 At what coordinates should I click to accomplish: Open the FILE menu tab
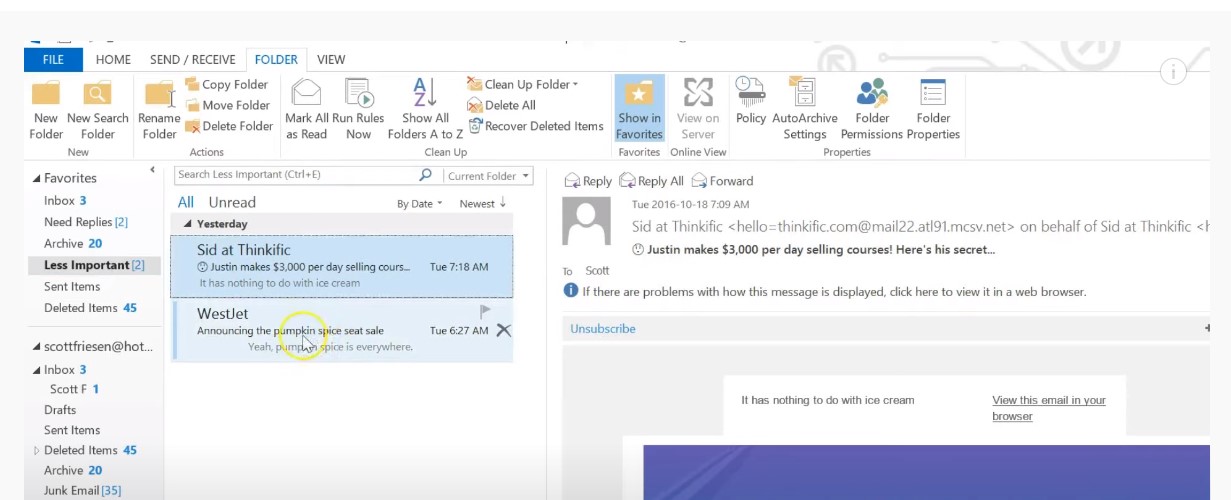pos(53,60)
